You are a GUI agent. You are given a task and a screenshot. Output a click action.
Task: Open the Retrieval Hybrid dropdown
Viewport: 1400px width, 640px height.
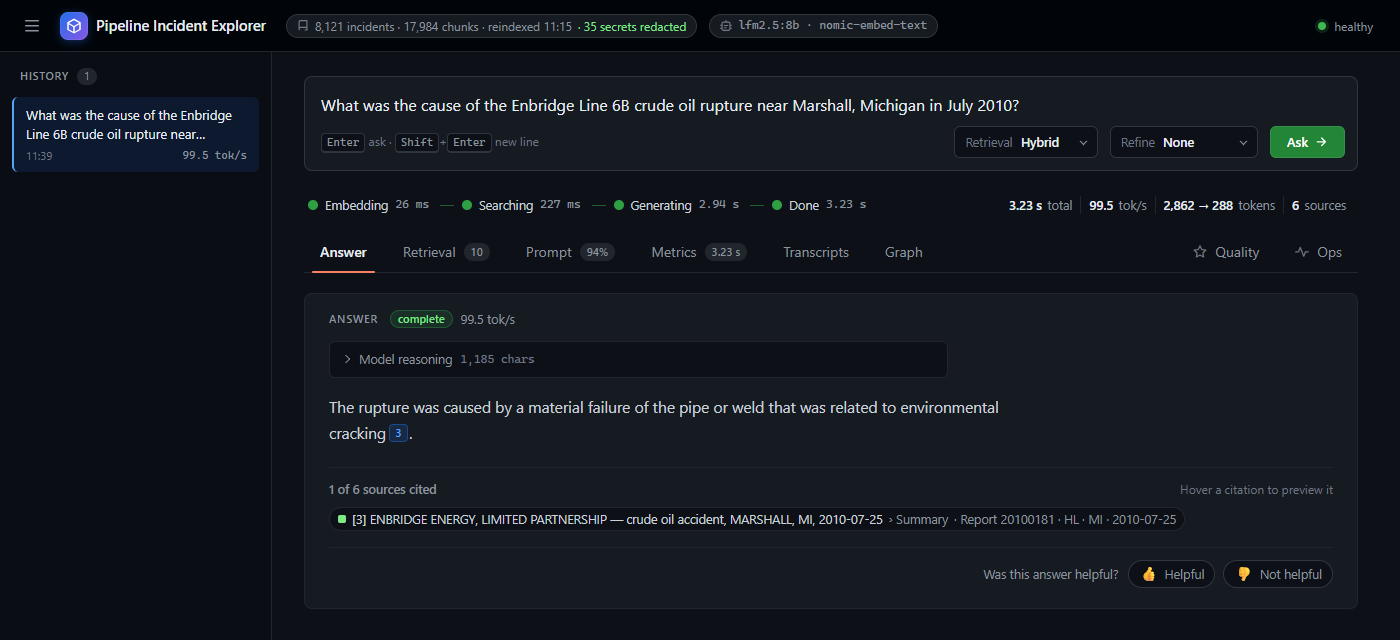tap(1026, 142)
